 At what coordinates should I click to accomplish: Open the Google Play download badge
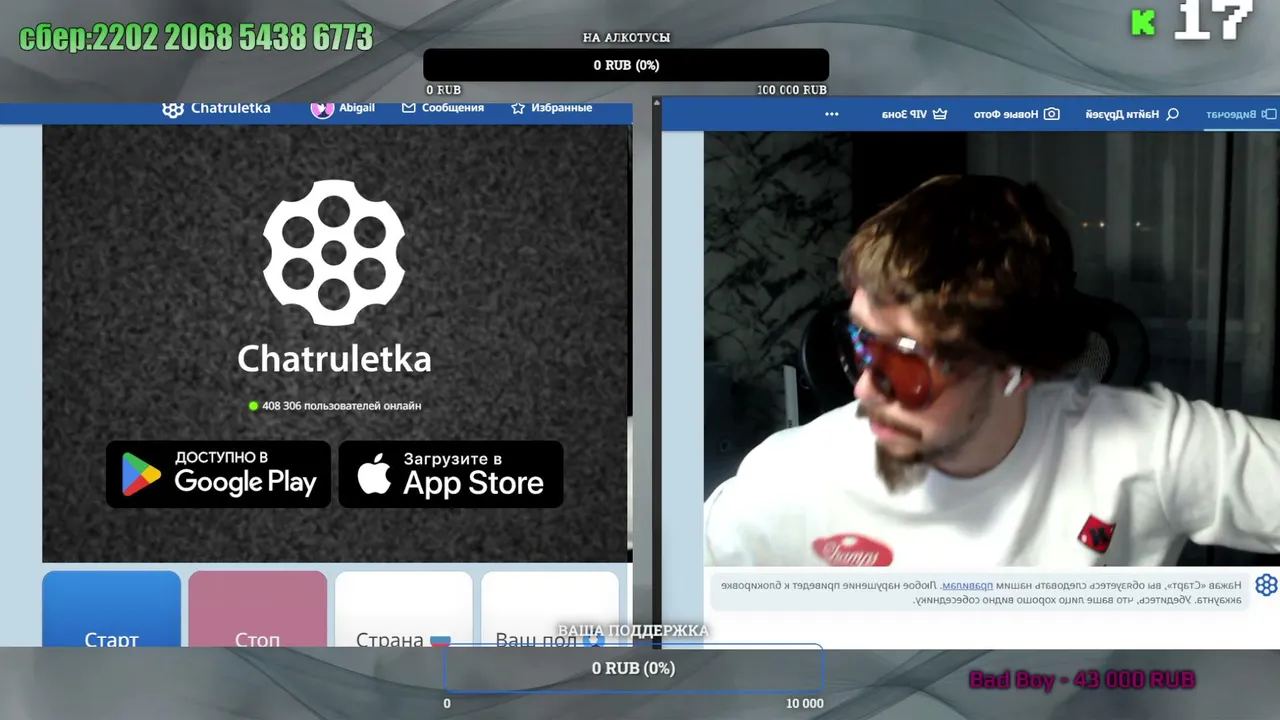tap(218, 474)
